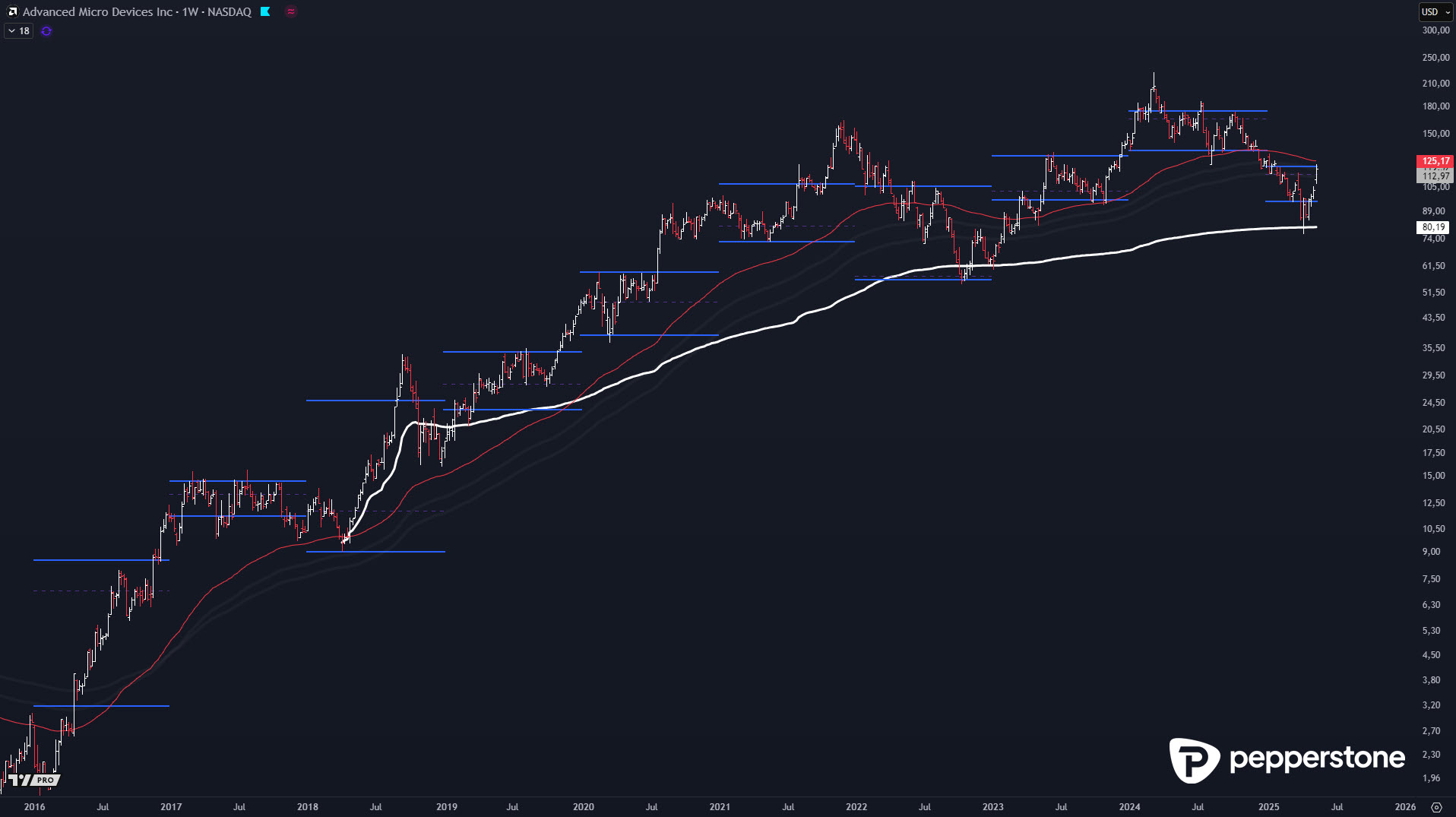Click the 2022 label on time axis

856,807
